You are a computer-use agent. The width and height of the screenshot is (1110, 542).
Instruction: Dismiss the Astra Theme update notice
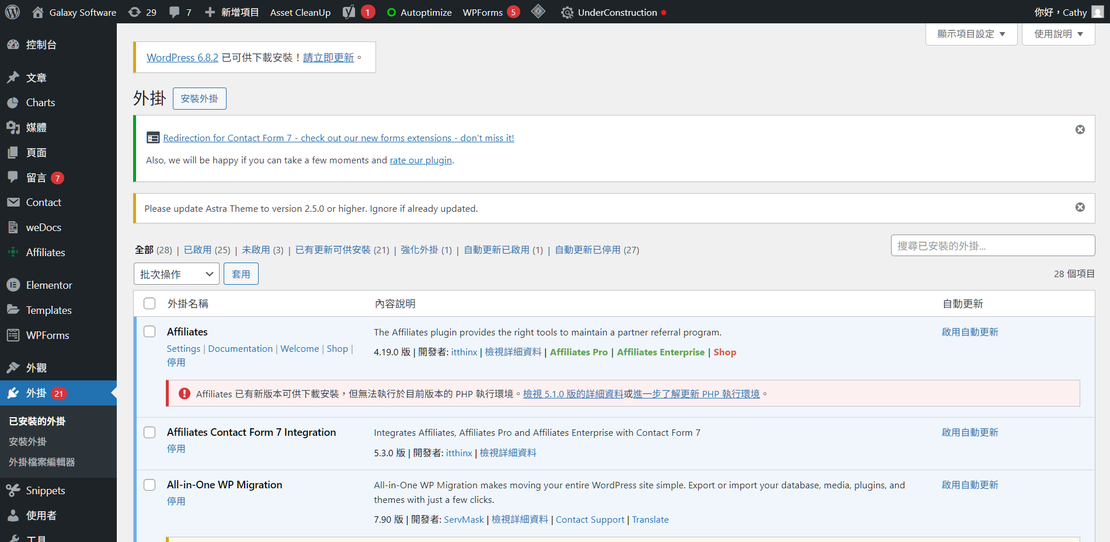tap(1080, 208)
